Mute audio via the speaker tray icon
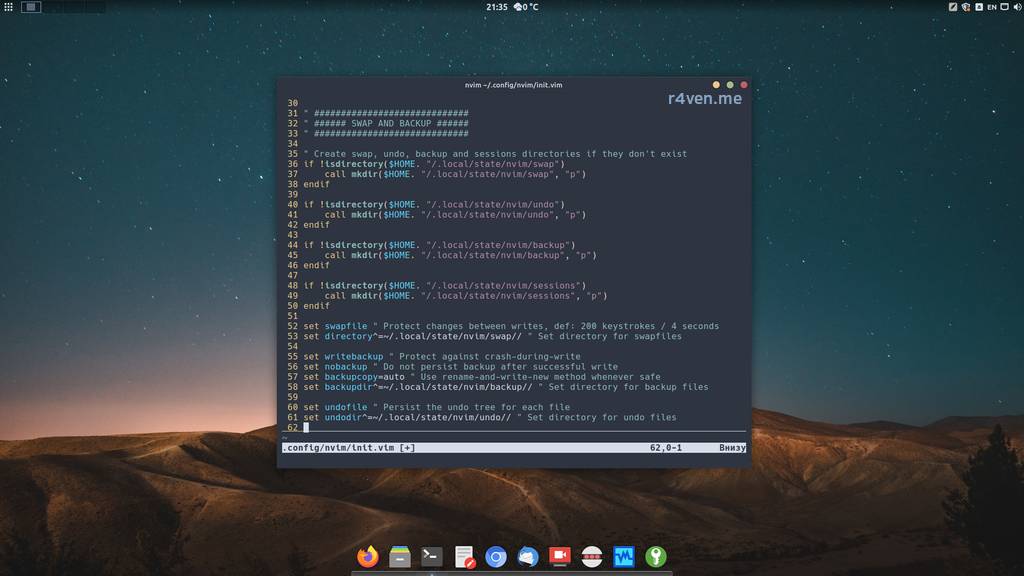 click(1018, 8)
